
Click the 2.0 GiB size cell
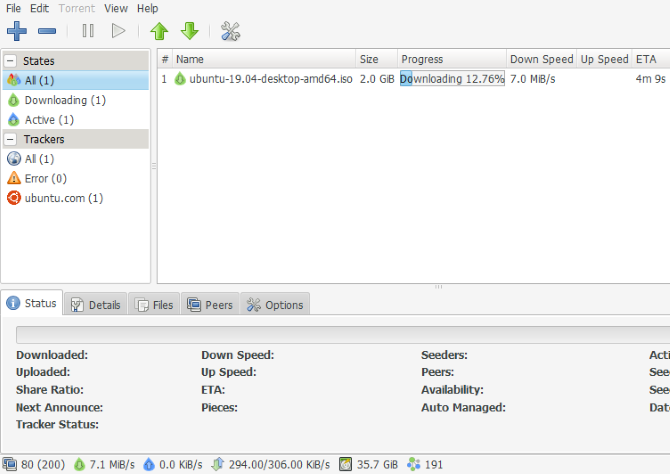pyautogui.click(x=377, y=79)
